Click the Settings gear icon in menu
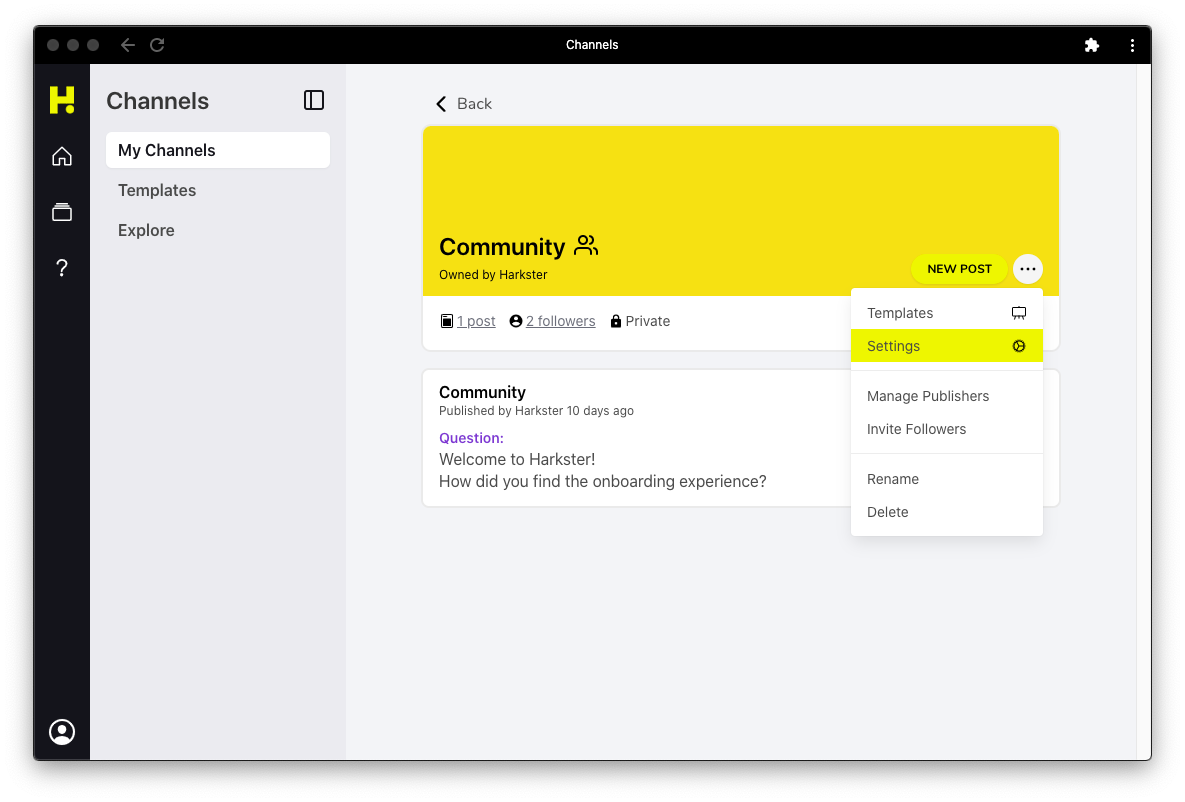Screen dimensions: 1185x802 coord(1019,346)
